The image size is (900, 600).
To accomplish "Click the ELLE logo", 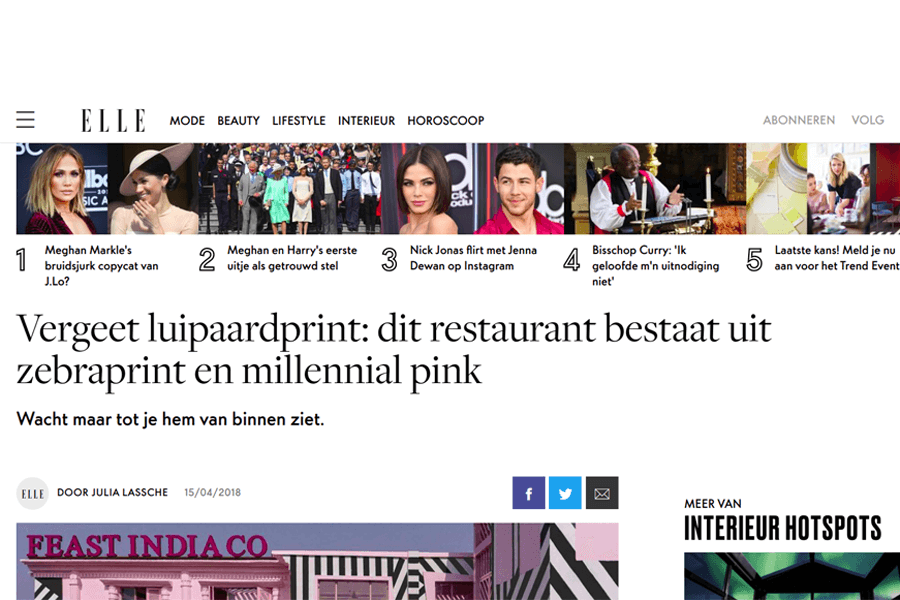I will click(113, 120).
